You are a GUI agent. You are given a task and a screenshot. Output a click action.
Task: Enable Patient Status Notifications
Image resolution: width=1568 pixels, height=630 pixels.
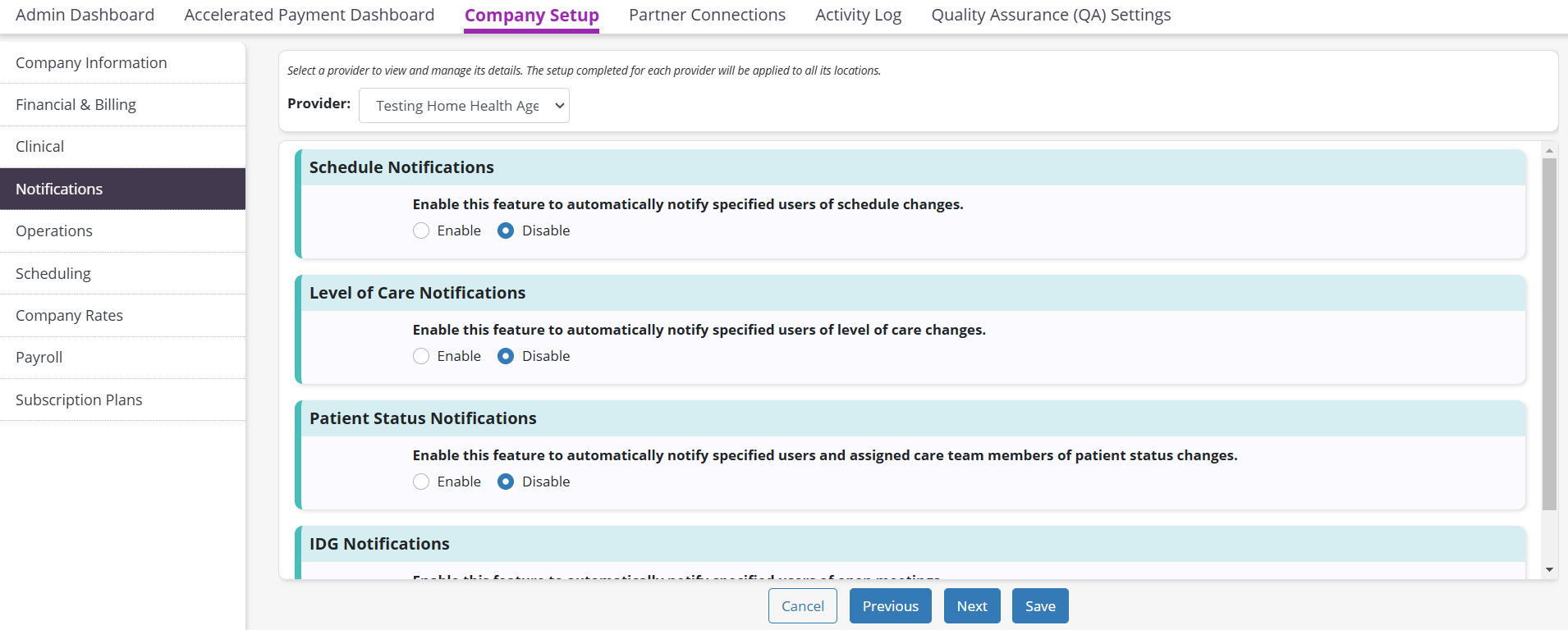pos(421,482)
